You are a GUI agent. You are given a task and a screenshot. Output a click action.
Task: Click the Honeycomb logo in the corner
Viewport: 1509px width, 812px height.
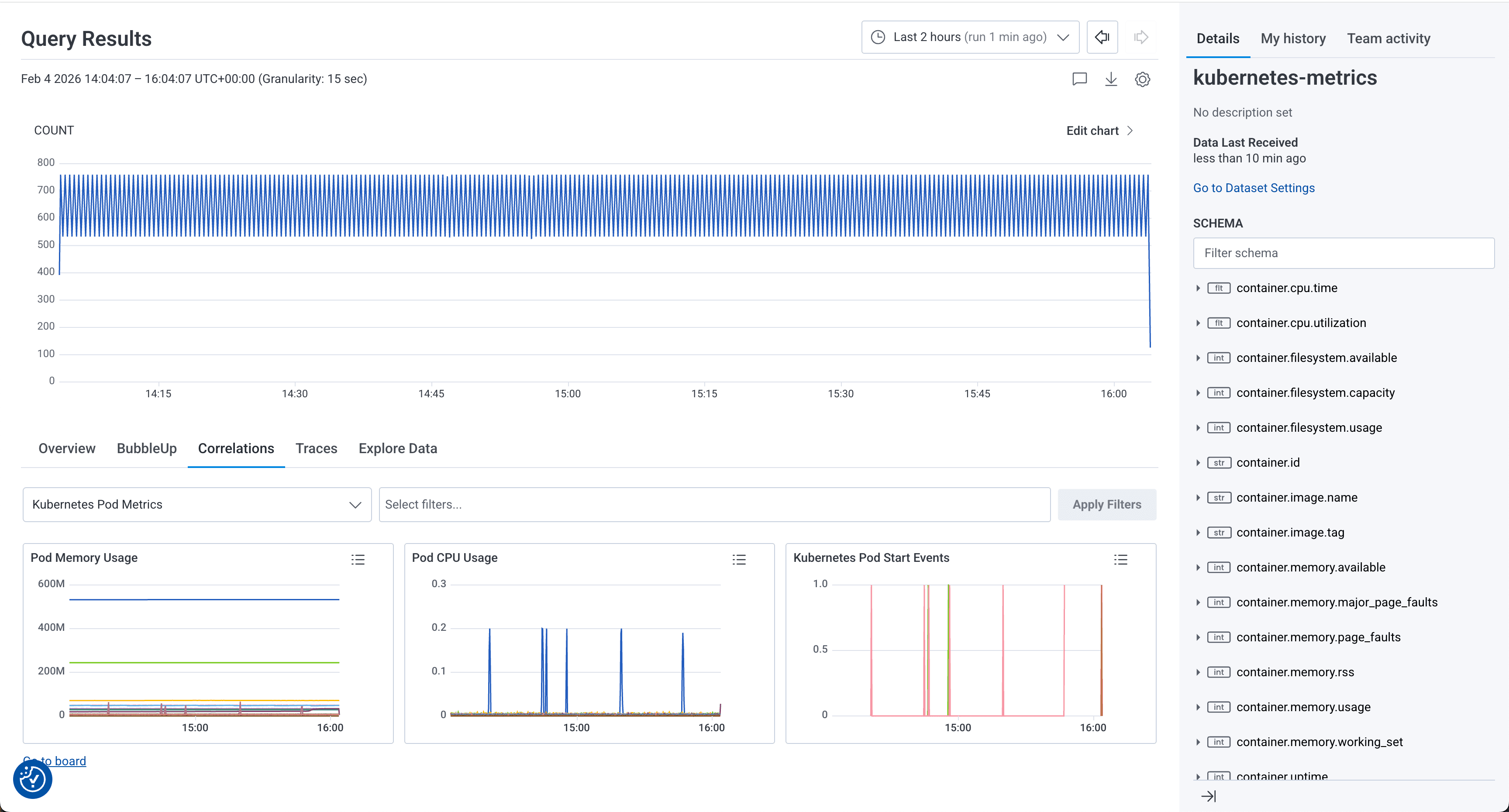[x=32, y=780]
